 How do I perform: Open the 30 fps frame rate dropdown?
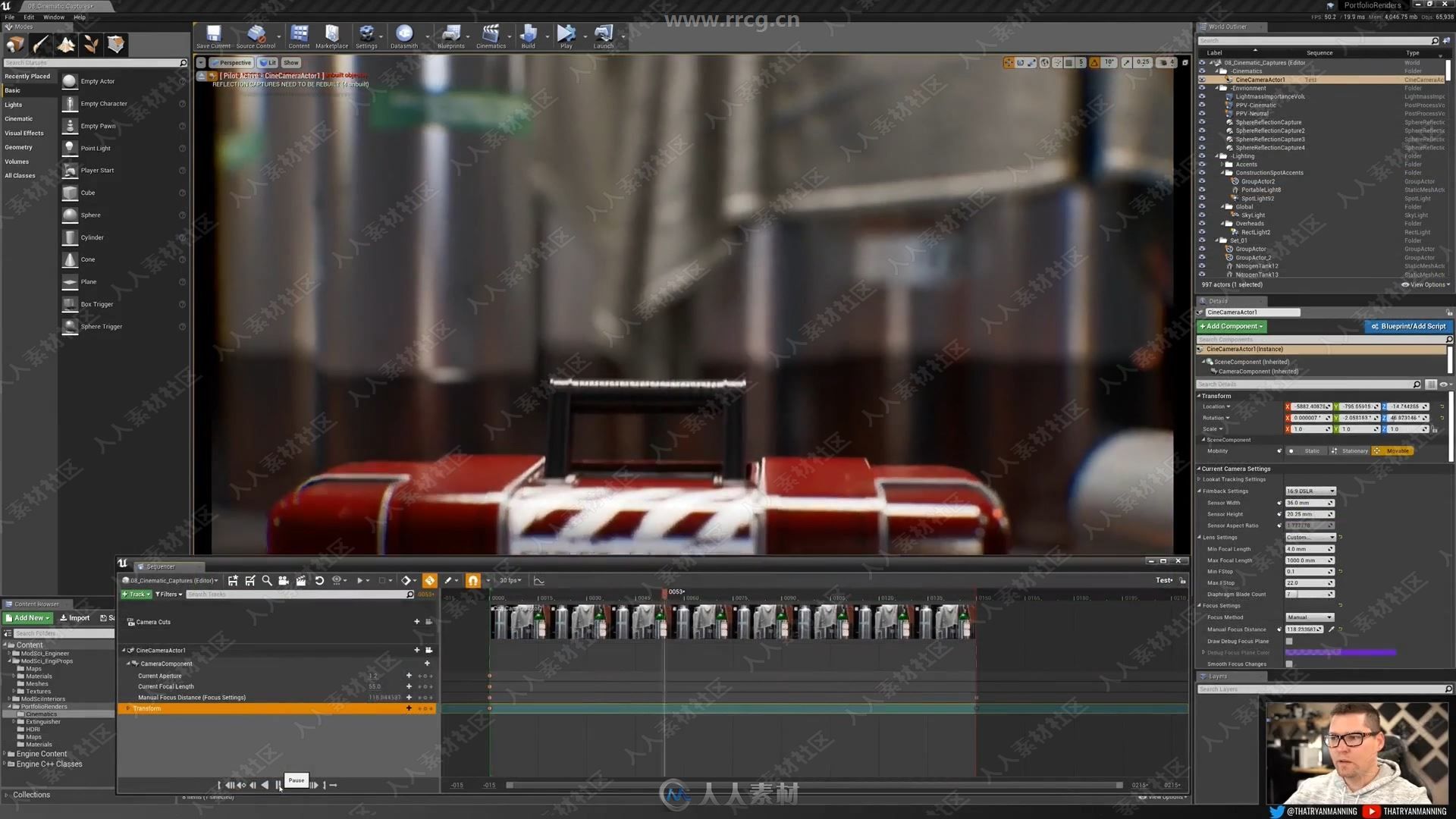pyautogui.click(x=510, y=581)
